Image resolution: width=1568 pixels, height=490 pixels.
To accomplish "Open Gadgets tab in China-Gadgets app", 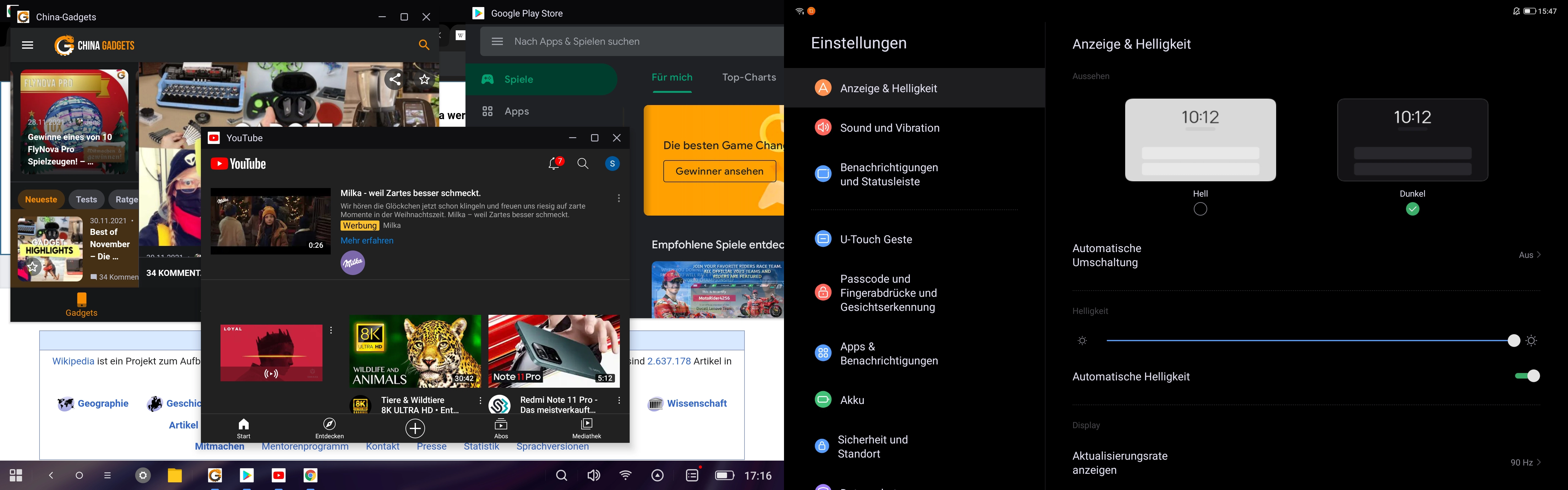I will click(x=81, y=304).
